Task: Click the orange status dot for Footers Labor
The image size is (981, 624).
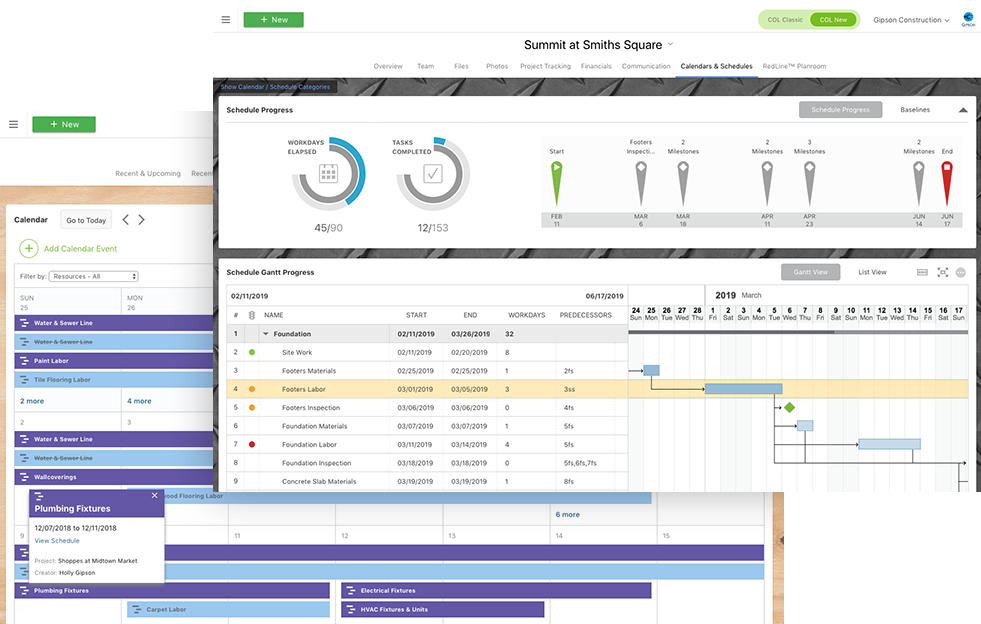Action: point(252,389)
